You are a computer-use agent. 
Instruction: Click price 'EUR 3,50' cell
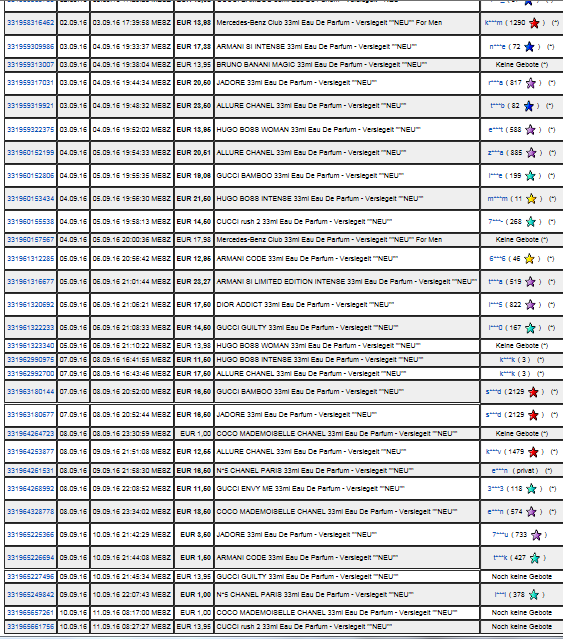(194, 535)
